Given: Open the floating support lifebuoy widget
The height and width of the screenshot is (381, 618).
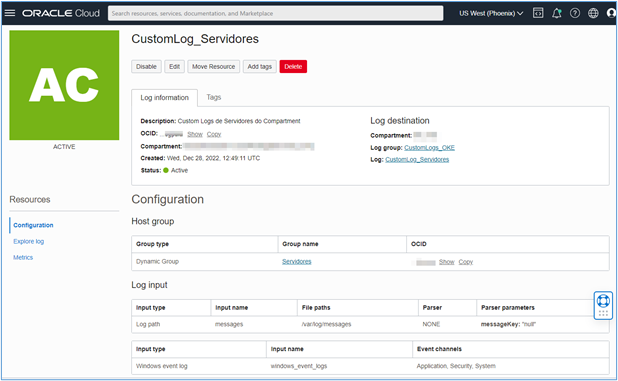Looking at the screenshot, I should 603,305.
